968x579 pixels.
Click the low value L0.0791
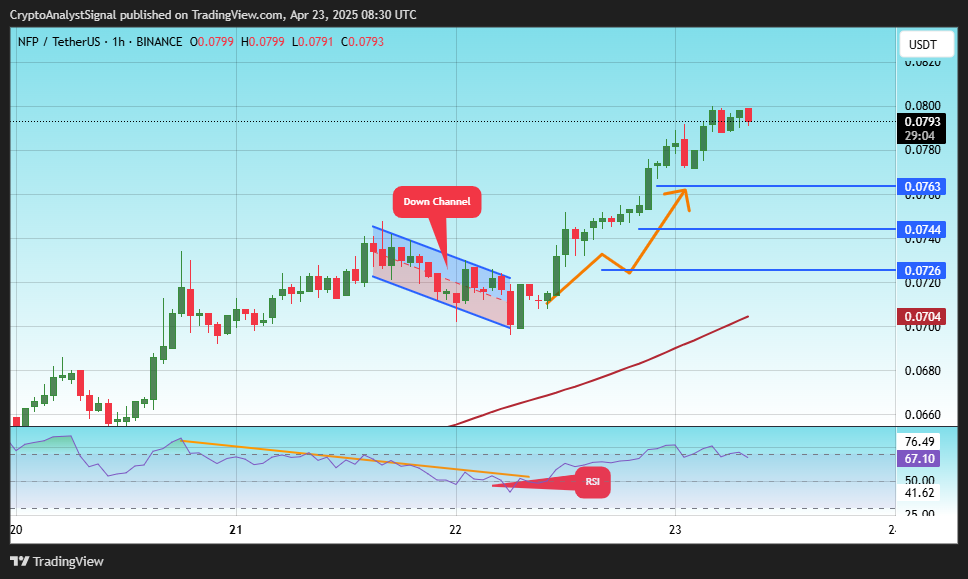click(x=312, y=42)
